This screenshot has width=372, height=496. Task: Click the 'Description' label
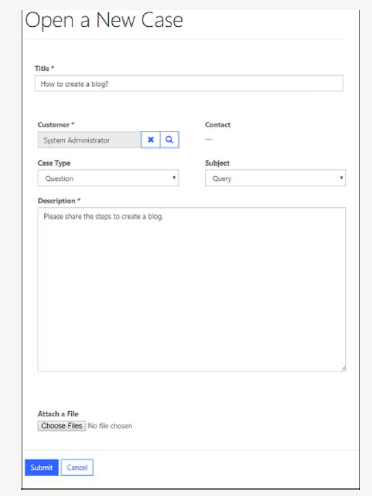(x=57, y=201)
